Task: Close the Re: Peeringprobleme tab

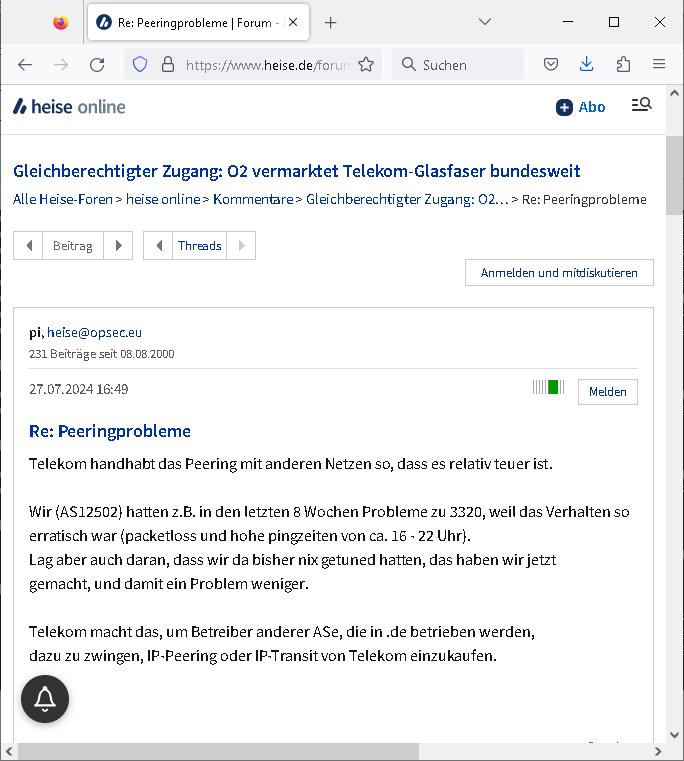Action: [x=293, y=22]
